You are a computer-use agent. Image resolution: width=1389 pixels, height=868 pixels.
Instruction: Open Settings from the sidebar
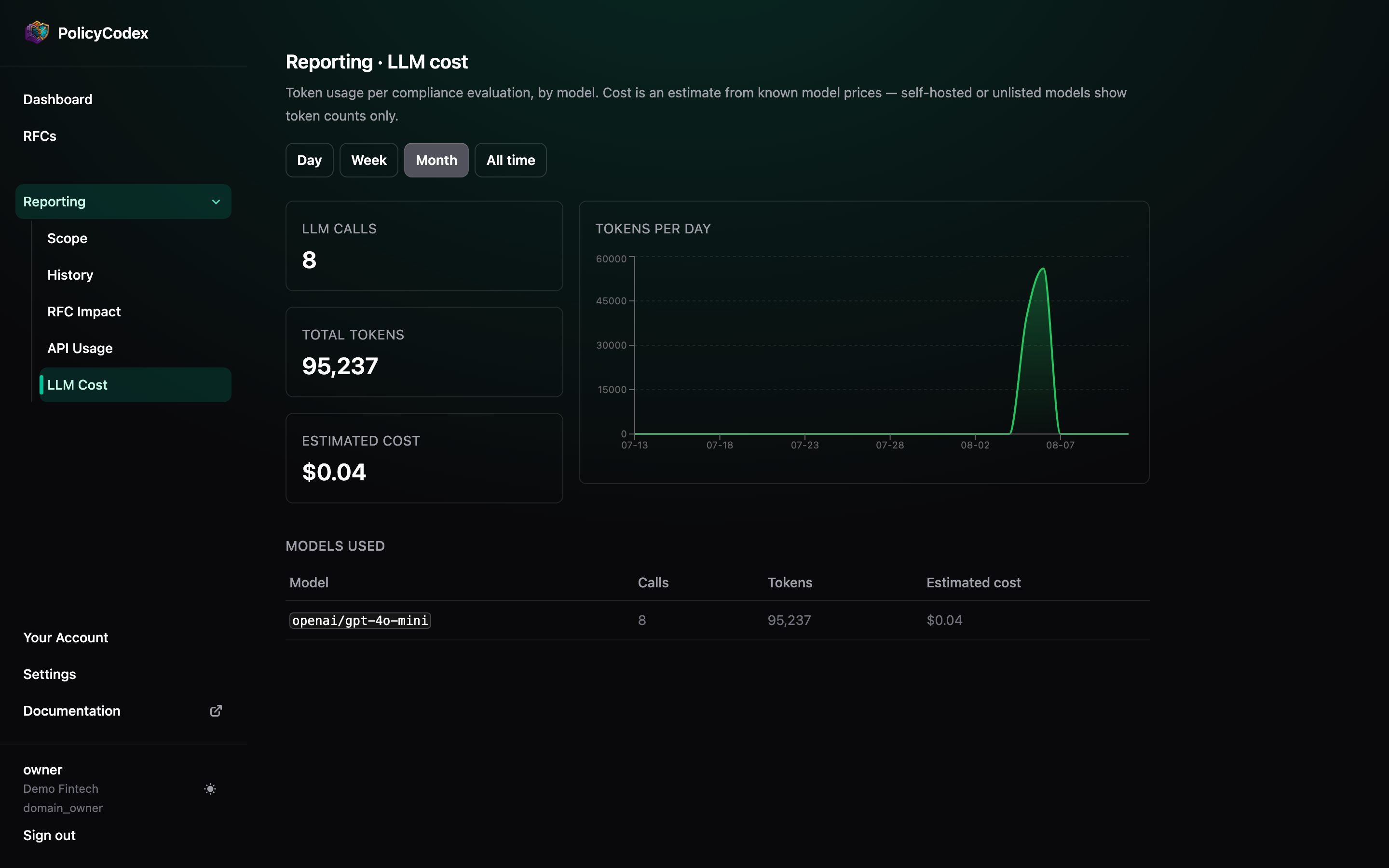pos(49,674)
